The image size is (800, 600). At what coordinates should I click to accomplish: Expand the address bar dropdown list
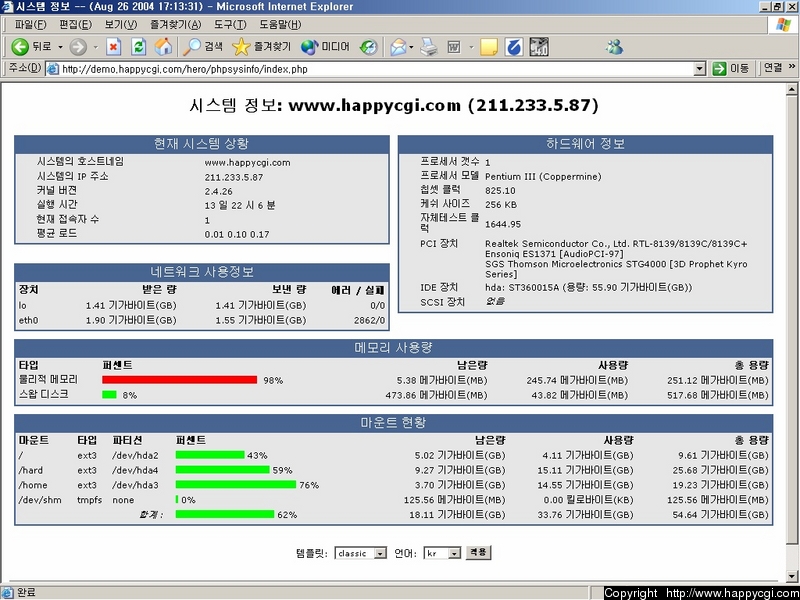coord(699,69)
